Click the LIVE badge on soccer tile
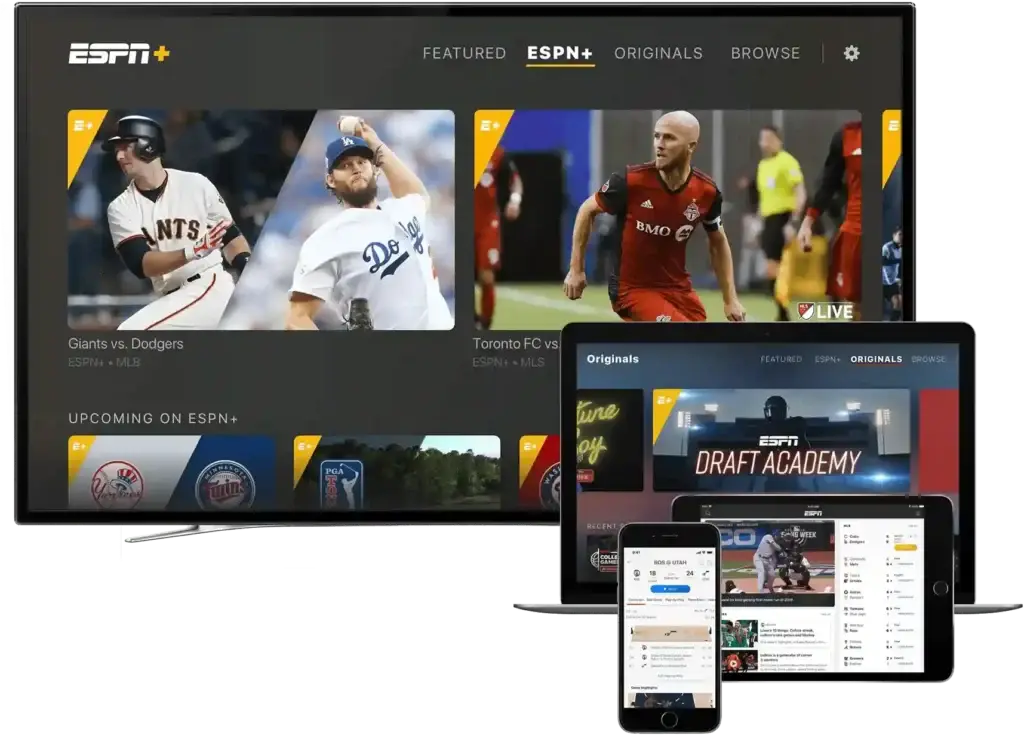The image size is (1024, 735). (825, 312)
